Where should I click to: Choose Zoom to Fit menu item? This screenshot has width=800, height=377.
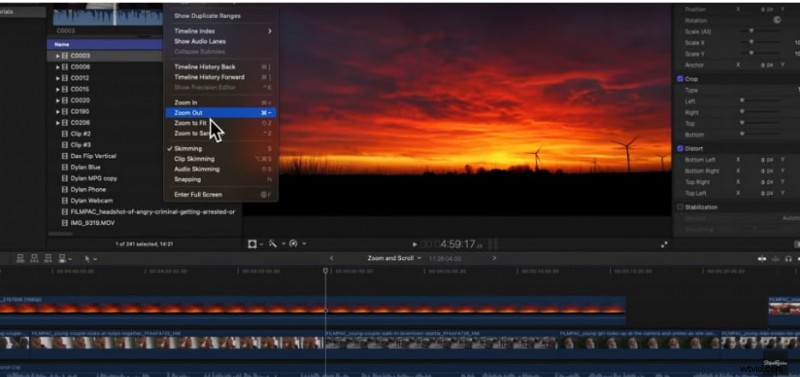click(220, 123)
